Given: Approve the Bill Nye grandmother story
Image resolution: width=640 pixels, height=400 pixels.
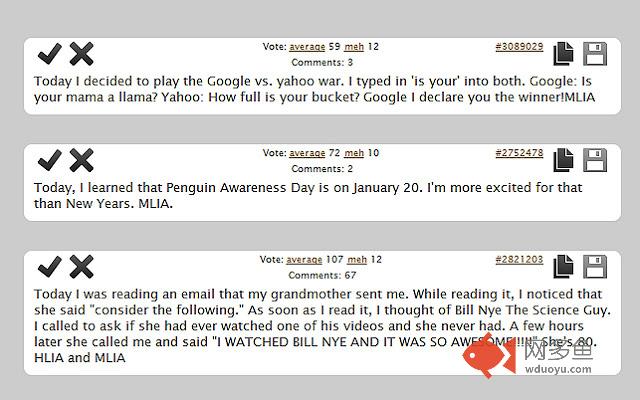Looking at the screenshot, I should [49, 267].
